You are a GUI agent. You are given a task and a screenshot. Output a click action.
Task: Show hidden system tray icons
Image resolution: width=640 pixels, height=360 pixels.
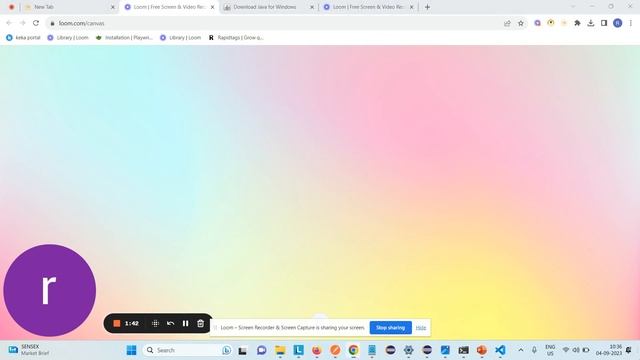point(521,350)
